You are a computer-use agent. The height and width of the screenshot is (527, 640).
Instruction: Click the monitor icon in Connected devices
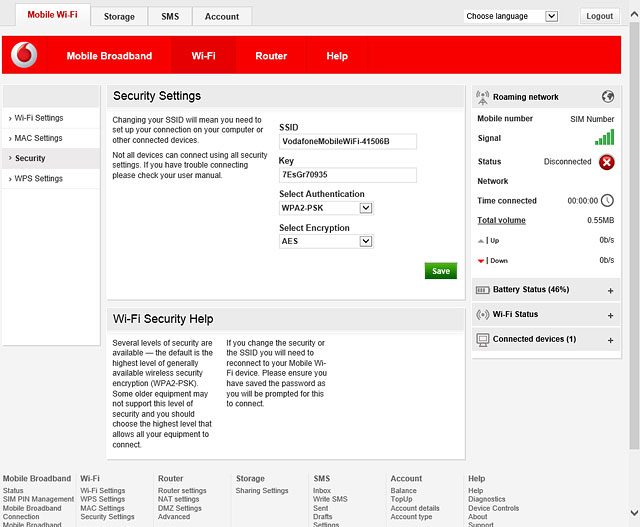coord(482,340)
